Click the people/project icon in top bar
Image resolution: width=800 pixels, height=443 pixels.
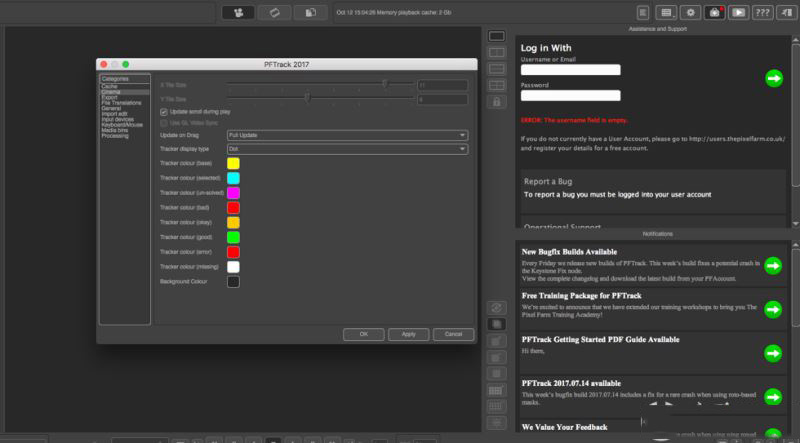pos(238,12)
